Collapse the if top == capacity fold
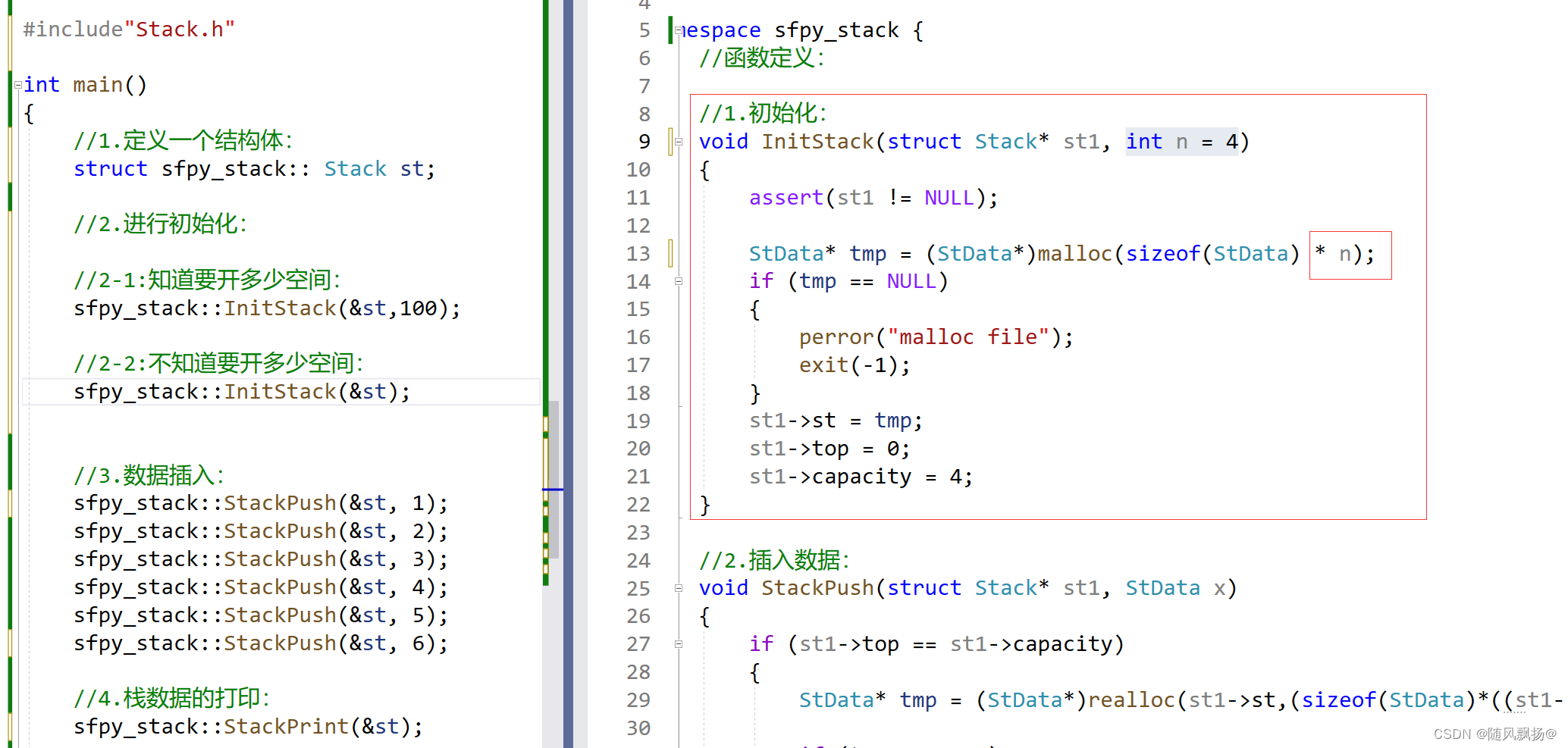 pos(679,644)
